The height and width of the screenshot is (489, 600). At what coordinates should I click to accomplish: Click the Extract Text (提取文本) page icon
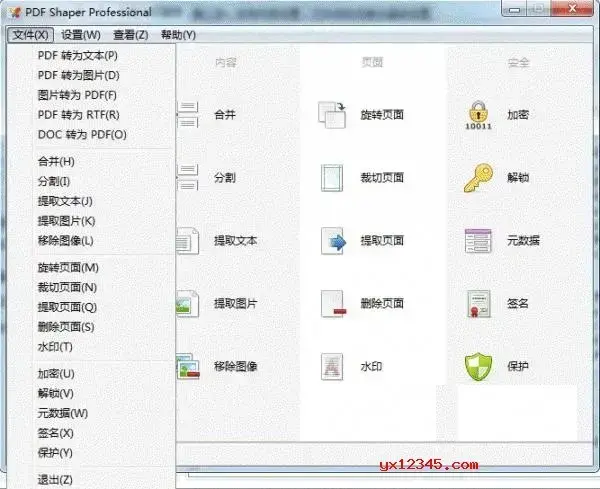pyautogui.click(x=188, y=241)
